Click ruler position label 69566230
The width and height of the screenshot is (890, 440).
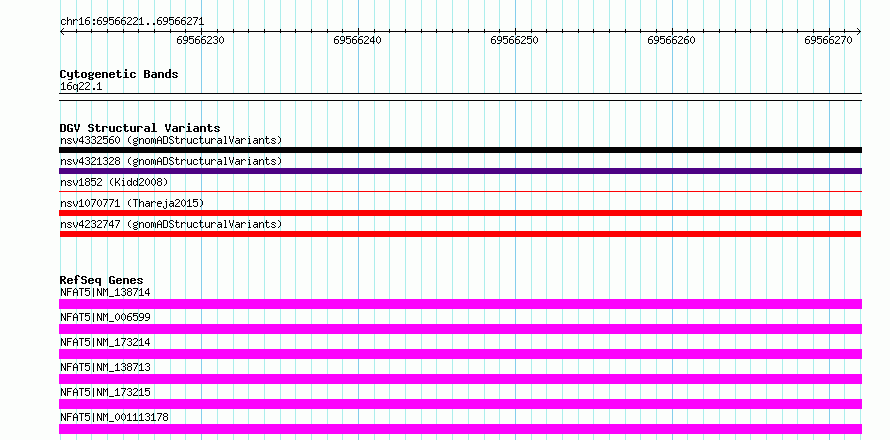[200, 40]
